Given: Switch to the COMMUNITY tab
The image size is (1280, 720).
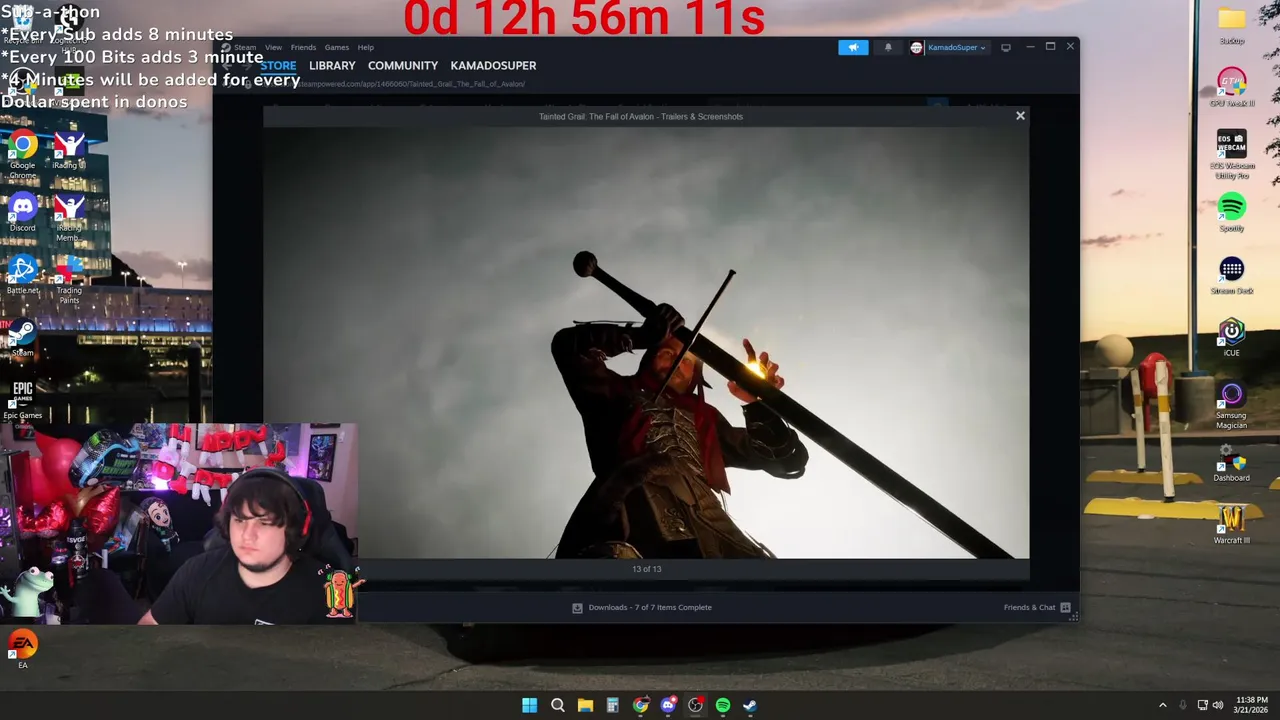Looking at the screenshot, I should [x=403, y=65].
